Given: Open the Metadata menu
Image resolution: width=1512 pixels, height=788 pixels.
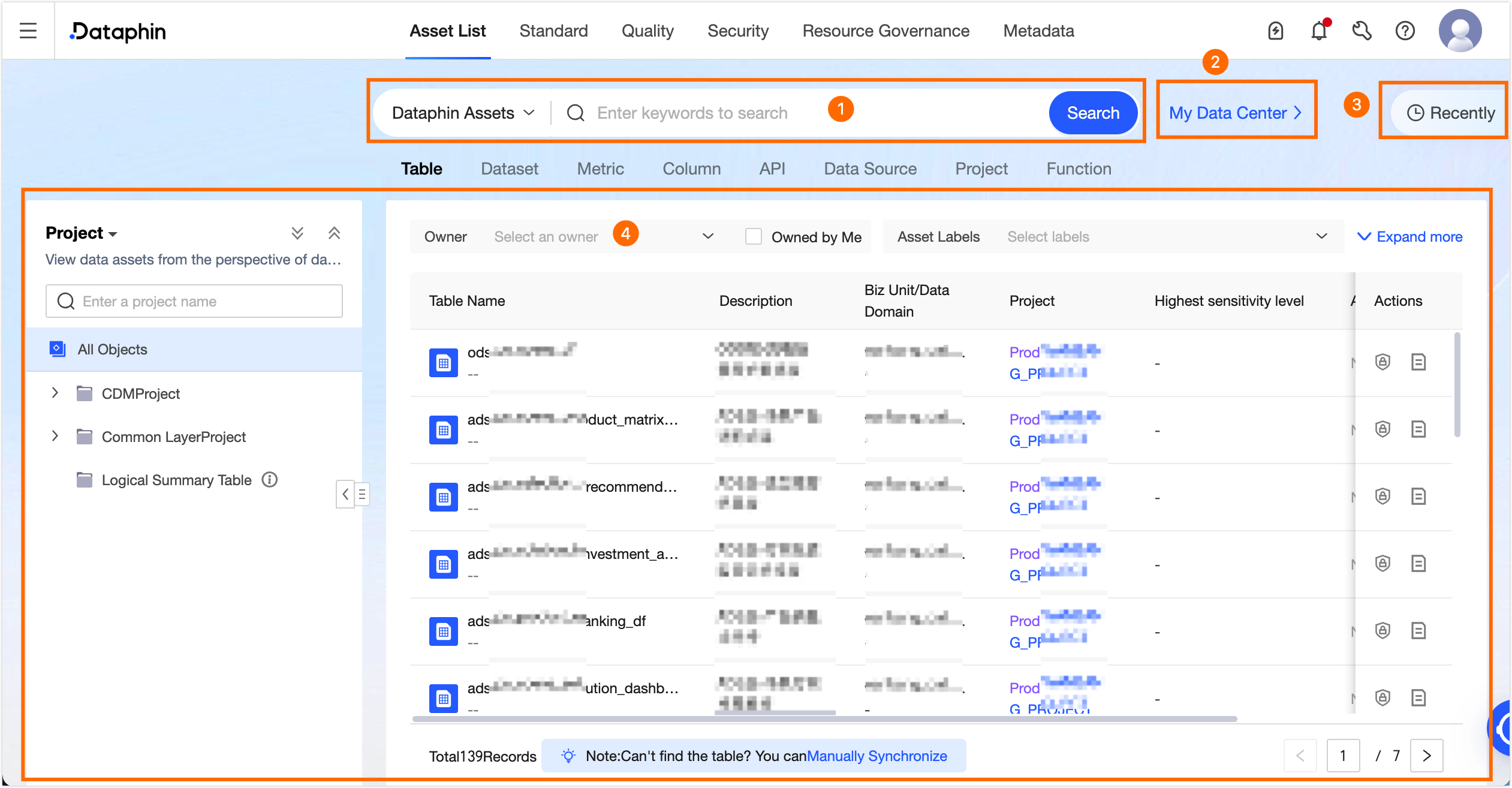Looking at the screenshot, I should coord(1038,31).
